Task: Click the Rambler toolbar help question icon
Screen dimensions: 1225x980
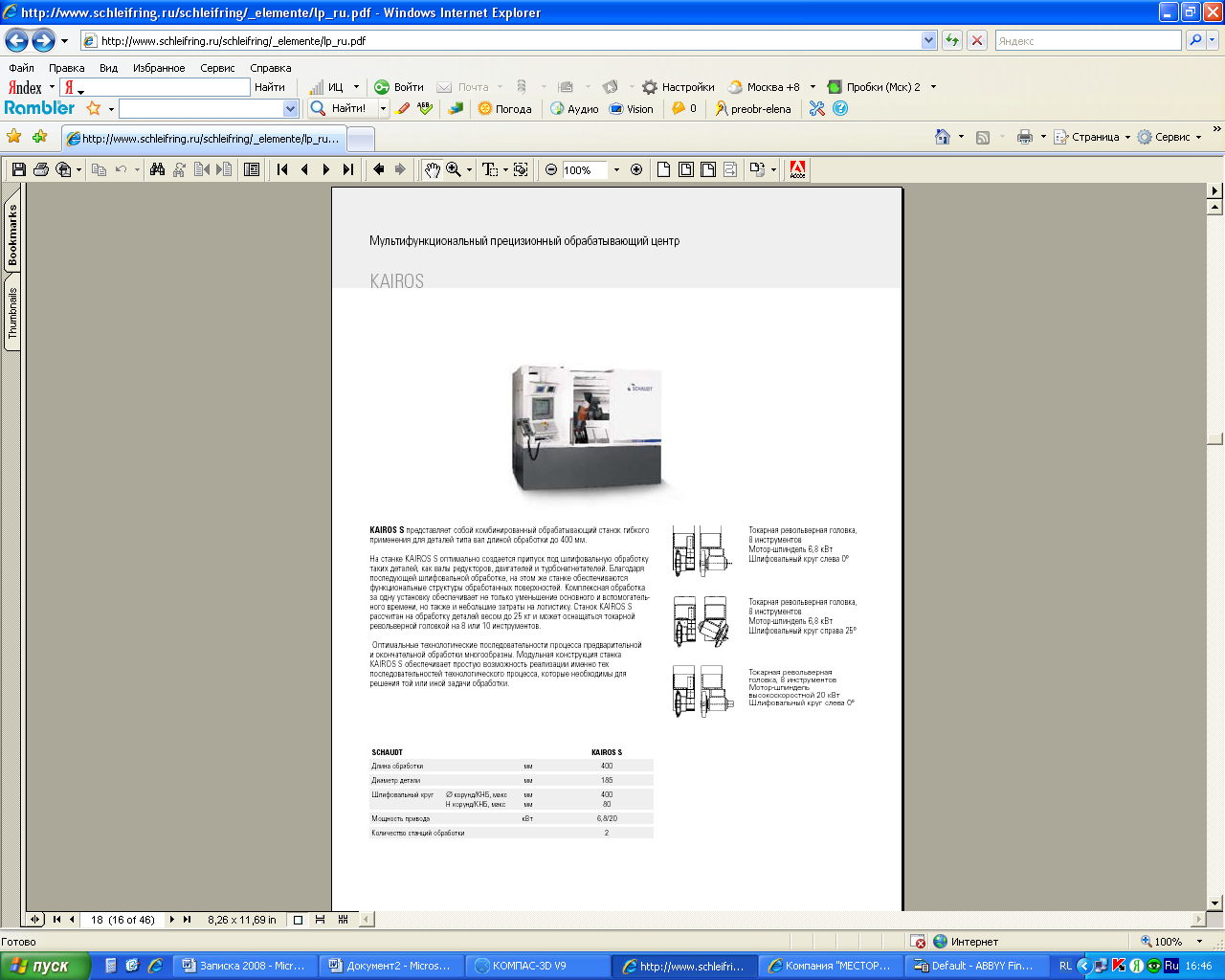Action: coord(840,108)
